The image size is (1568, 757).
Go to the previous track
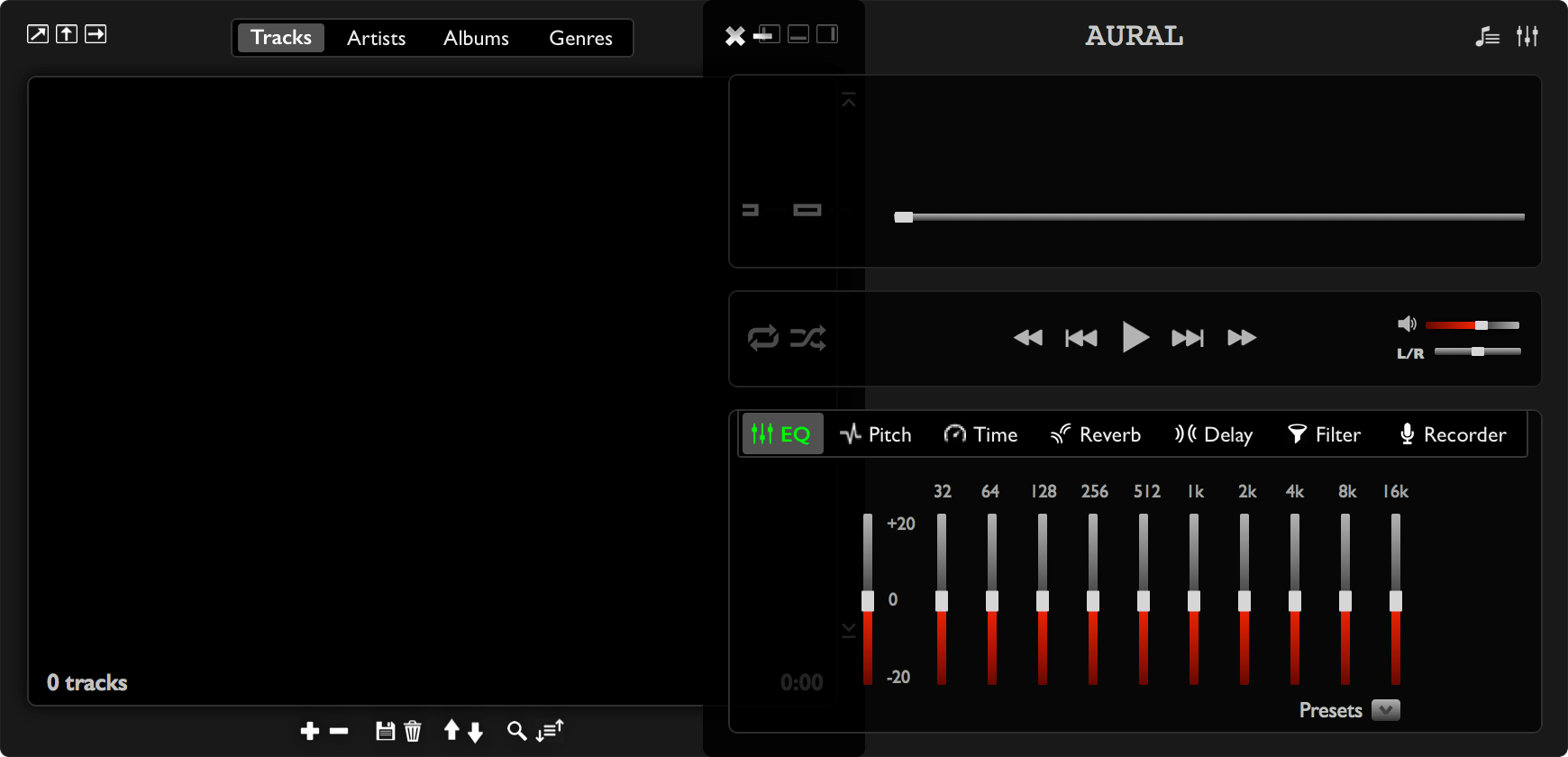coord(1081,338)
